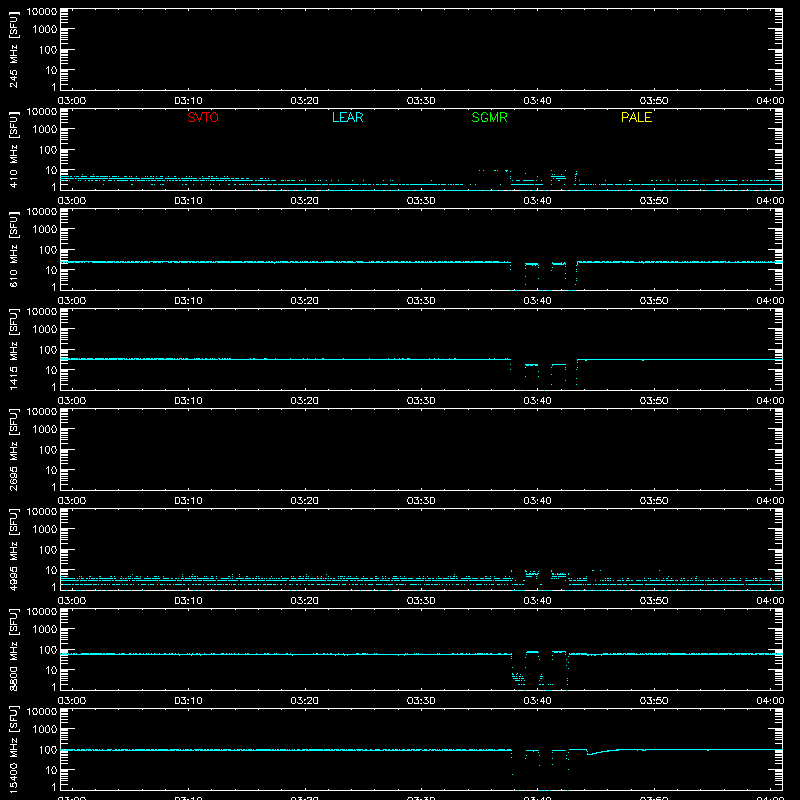
Task: Click the yellow PALE station label
Action: [636, 117]
